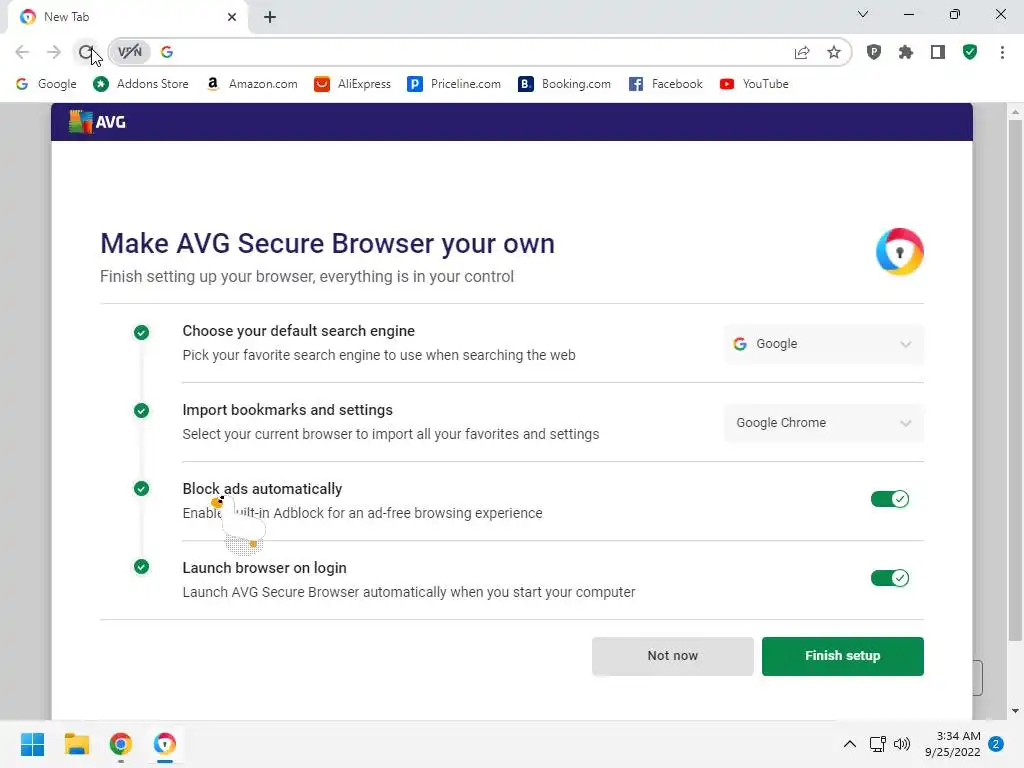Screen dimensions: 1024x768
Task: Disable Block ads automatically toggle
Action: 889,499
